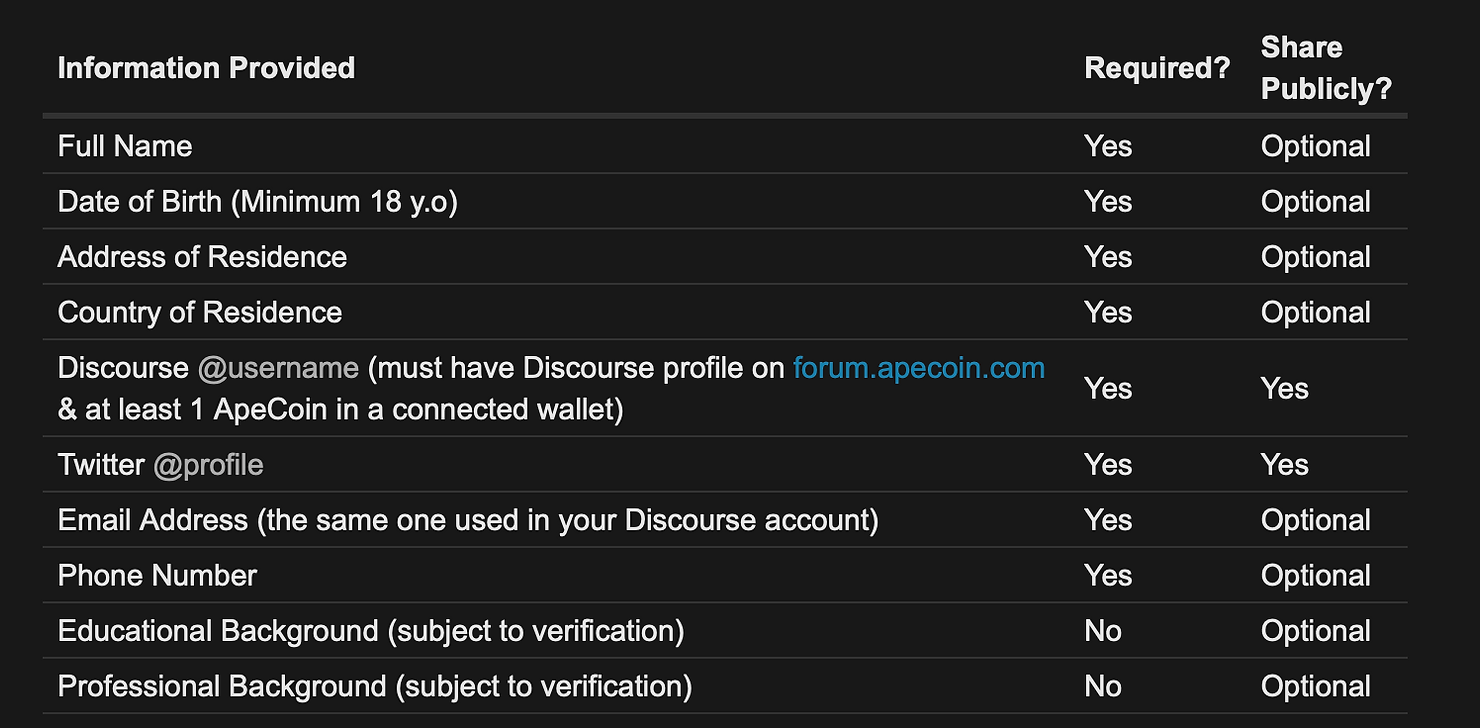Click the Share Publicly? column header
This screenshot has height=728, width=1480.
click(x=1326, y=67)
